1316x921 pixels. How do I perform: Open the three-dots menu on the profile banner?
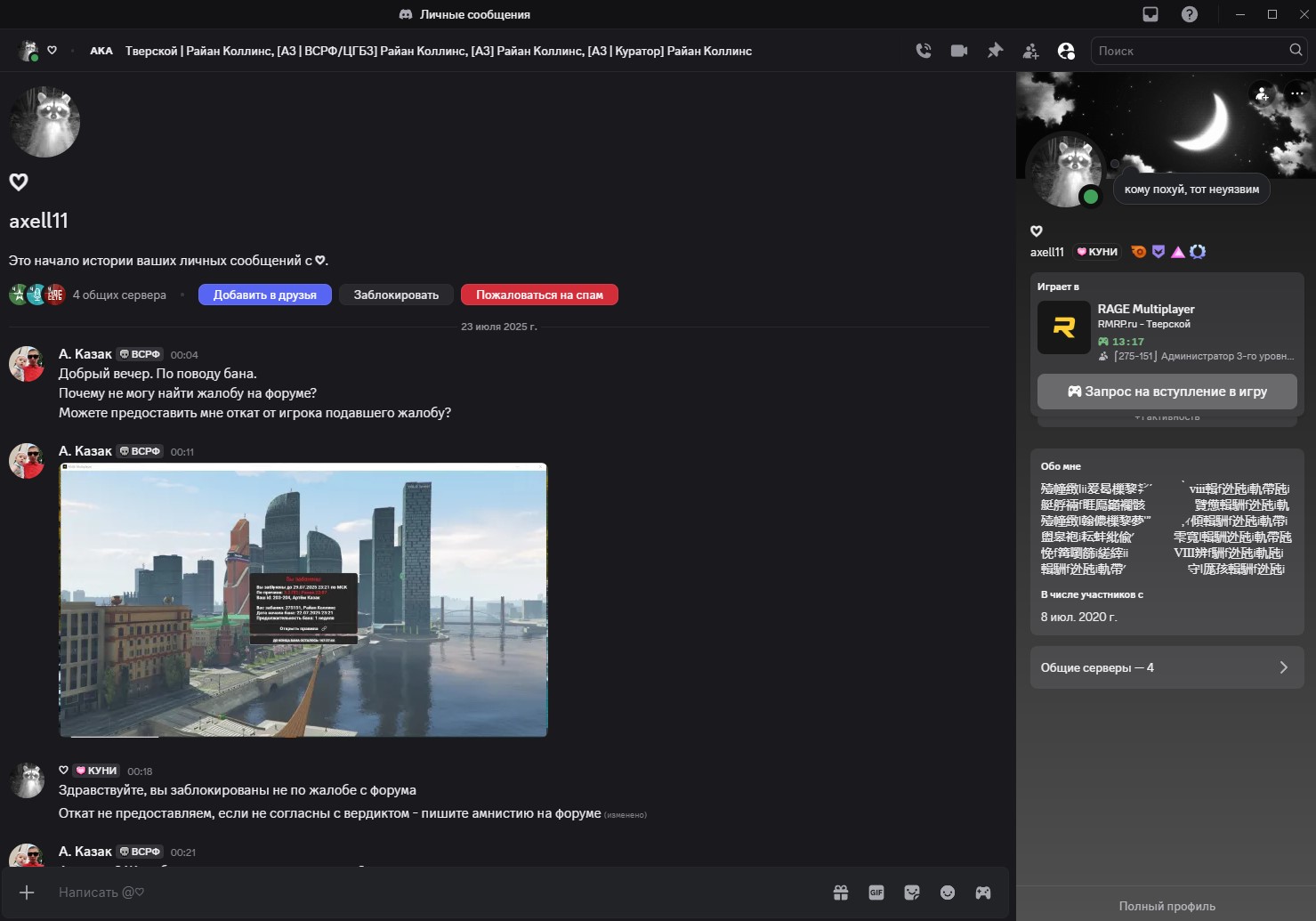pyautogui.click(x=1296, y=93)
